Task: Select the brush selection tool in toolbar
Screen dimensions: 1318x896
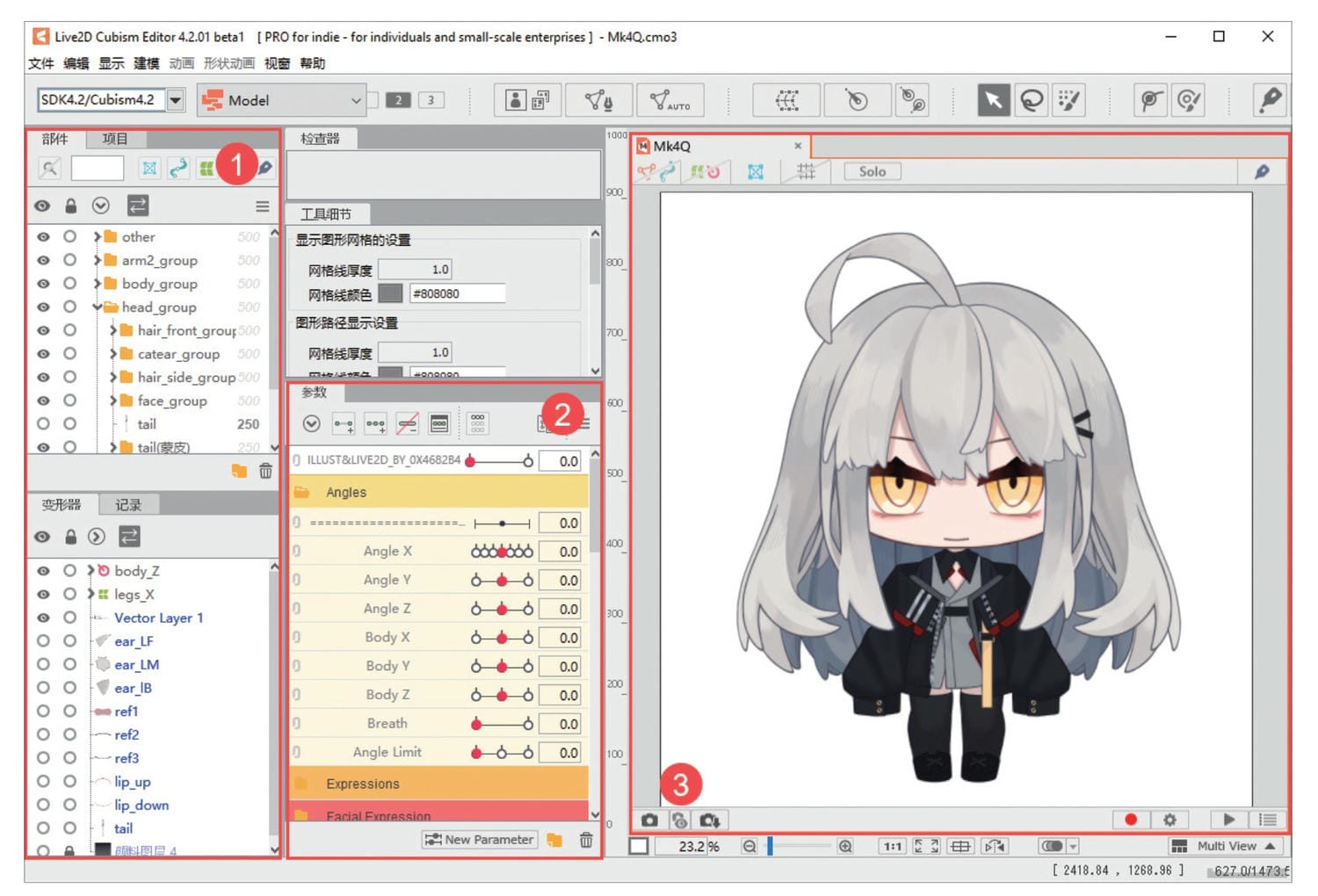Action: pos(1068,100)
